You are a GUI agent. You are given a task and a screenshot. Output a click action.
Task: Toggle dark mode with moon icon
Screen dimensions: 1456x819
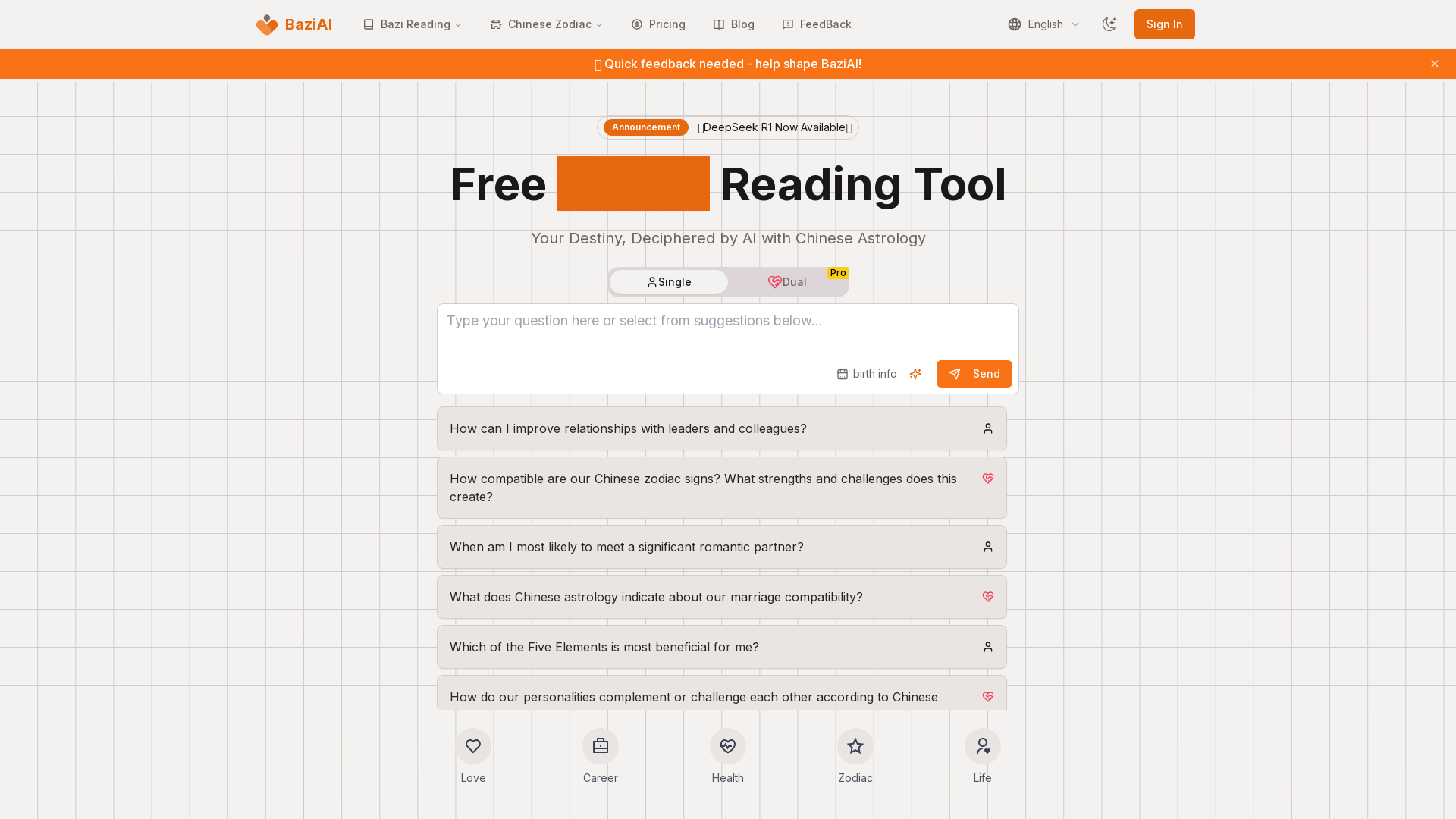pyautogui.click(x=1109, y=24)
